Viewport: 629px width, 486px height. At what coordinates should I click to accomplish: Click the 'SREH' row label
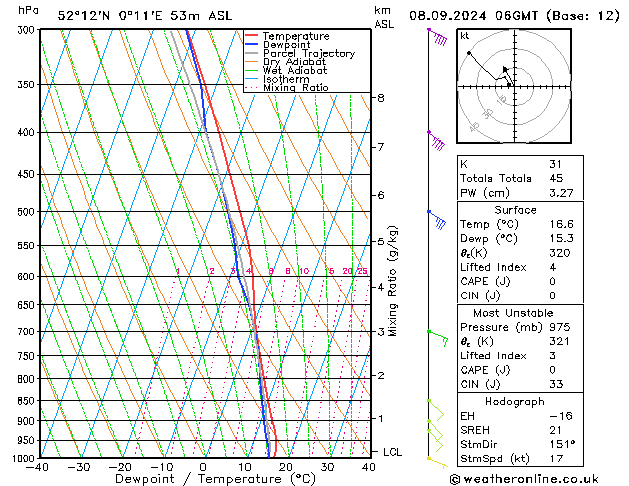pyautogui.click(x=475, y=430)
